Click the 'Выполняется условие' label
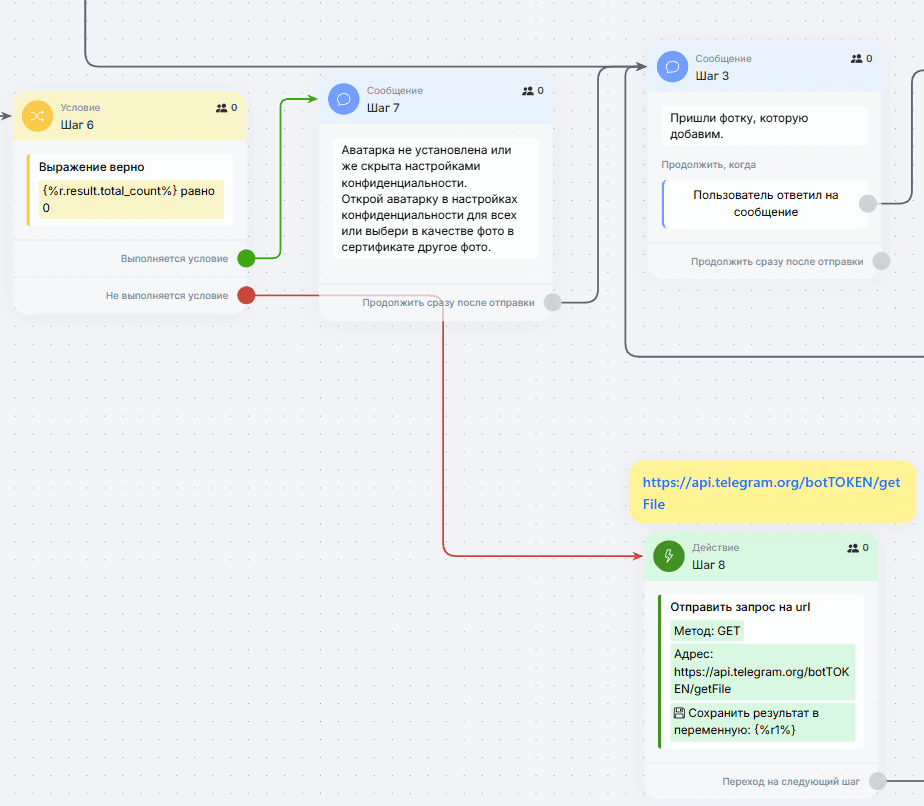This screenshot has width=924, height=806. tap(174, 259)
